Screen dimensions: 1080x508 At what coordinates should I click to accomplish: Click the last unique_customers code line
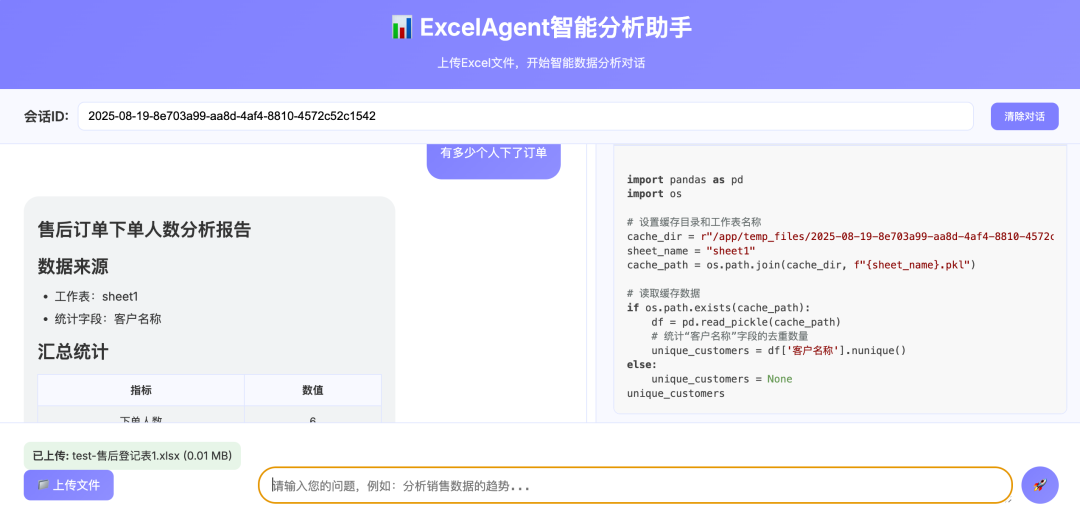tap(676, 394)
